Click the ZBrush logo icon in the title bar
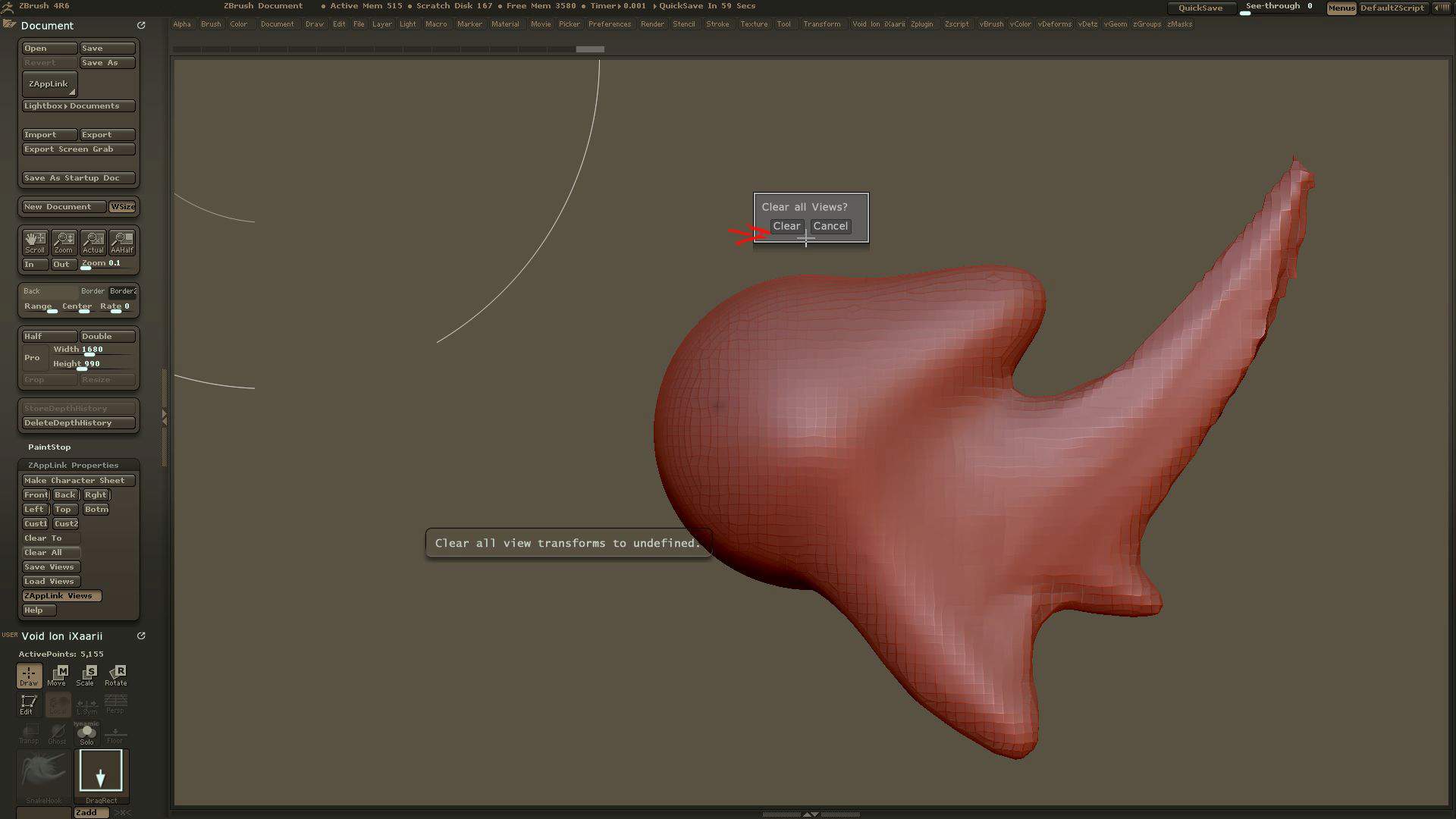 tap(7, 6)
